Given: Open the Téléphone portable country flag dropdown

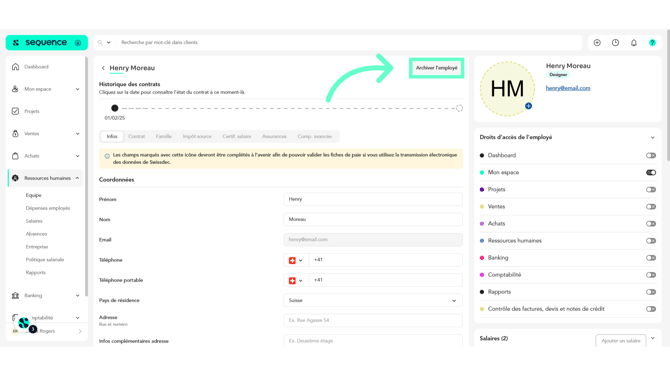Looking at the screenshot, I should [296, 281].
